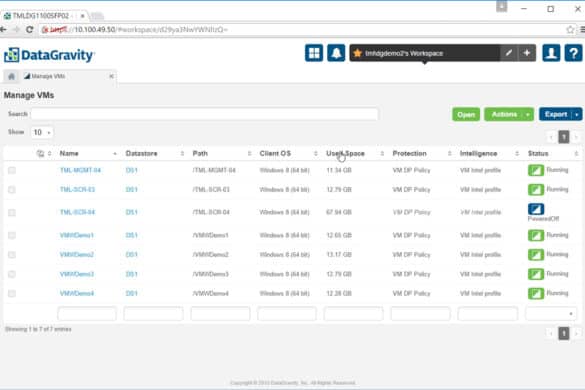585x390 pixels.
Task: Click the Name column filter field
Action: pyautogui.click(x=87, y=314)
